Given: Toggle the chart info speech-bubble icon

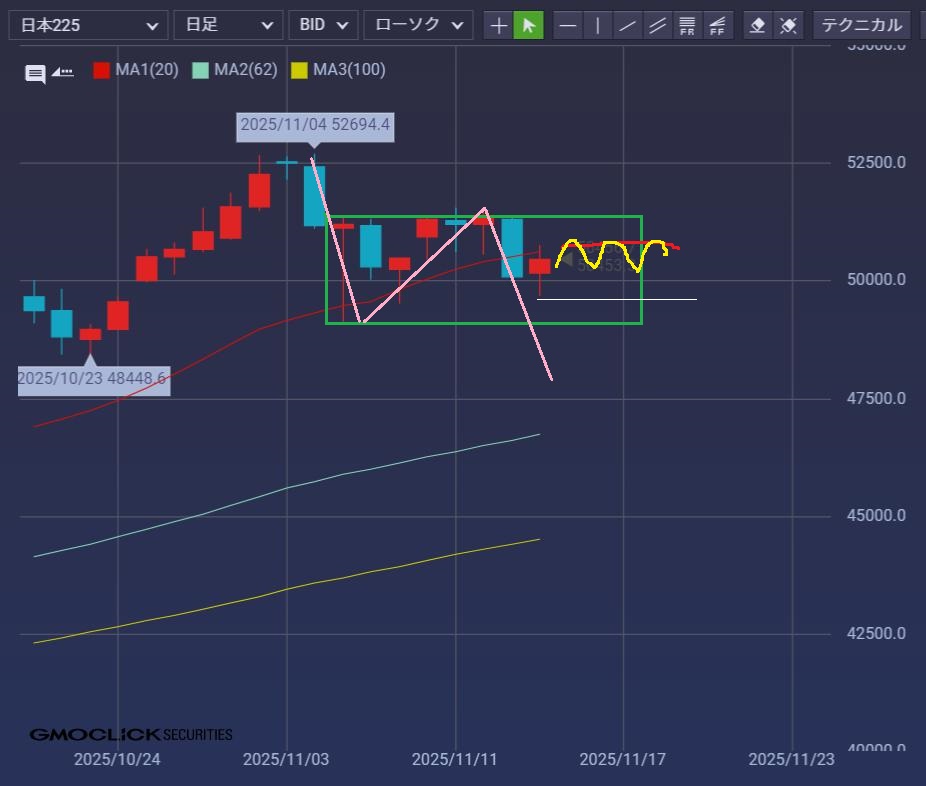Looking at the screenshot, I should point(35,73).
